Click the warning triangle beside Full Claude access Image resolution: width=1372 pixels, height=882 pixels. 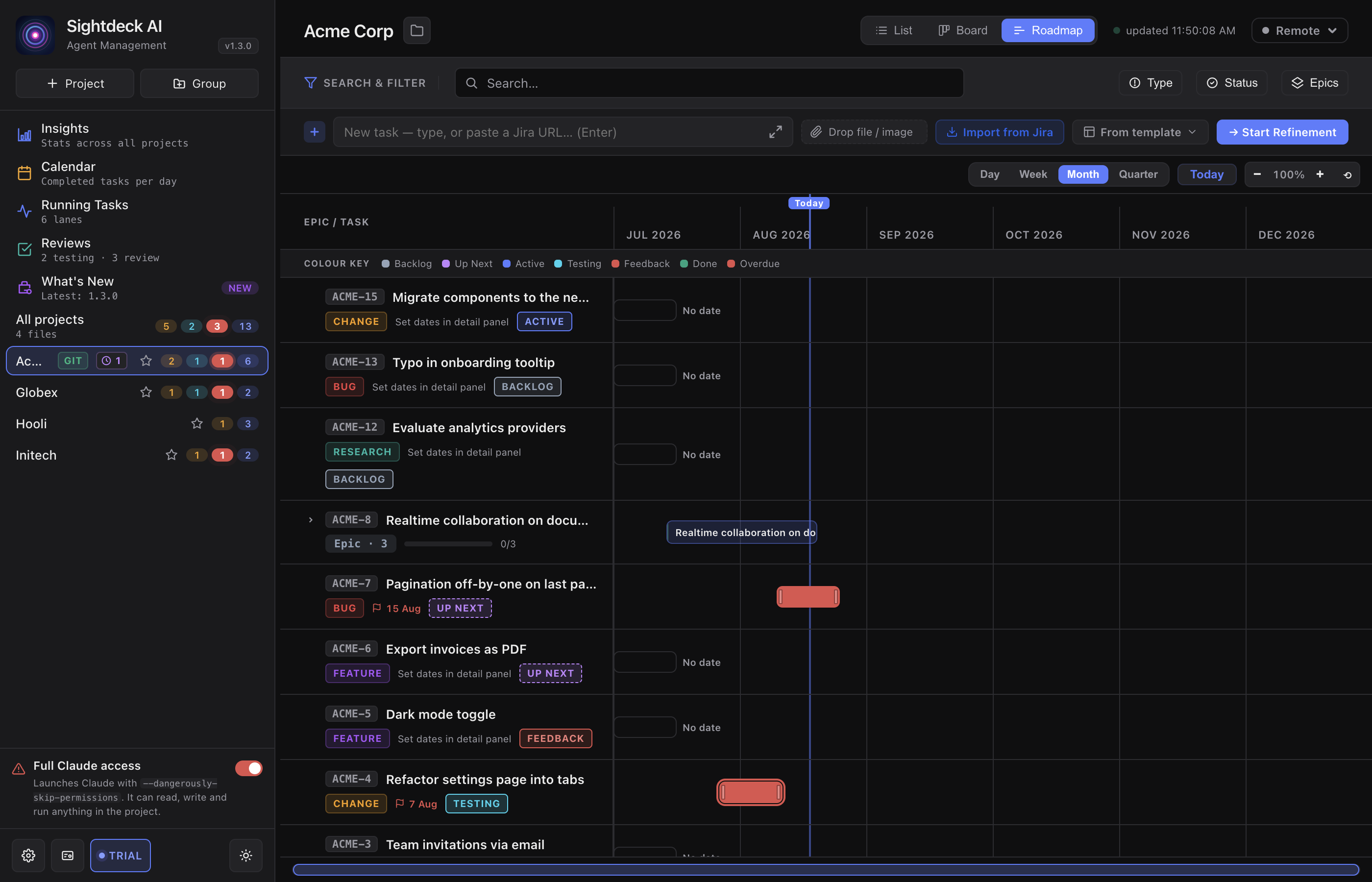tap(18, 769)
